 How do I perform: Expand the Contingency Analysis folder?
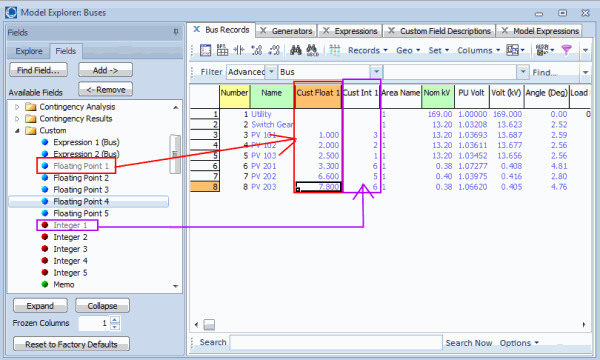click(x=16, y=107)
